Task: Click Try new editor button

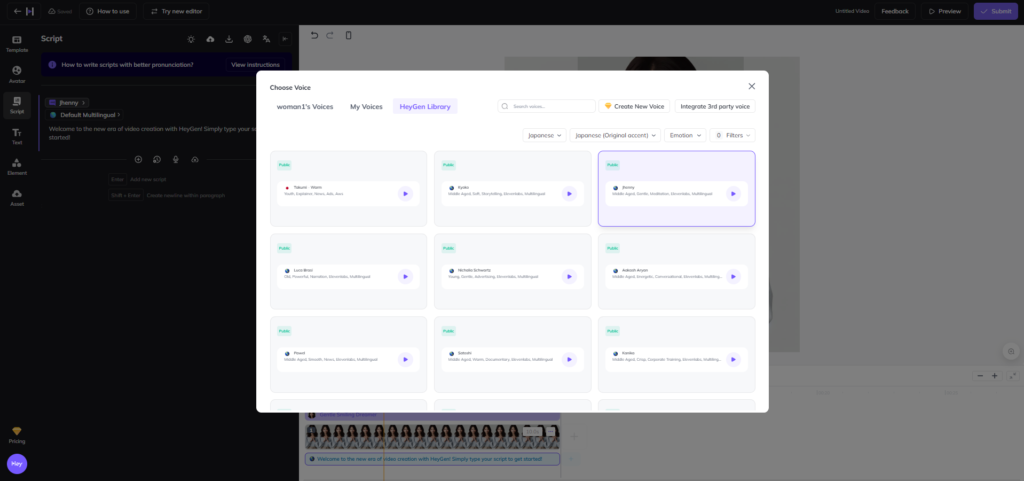Action: pyautogui.click(x=176, y=11)
